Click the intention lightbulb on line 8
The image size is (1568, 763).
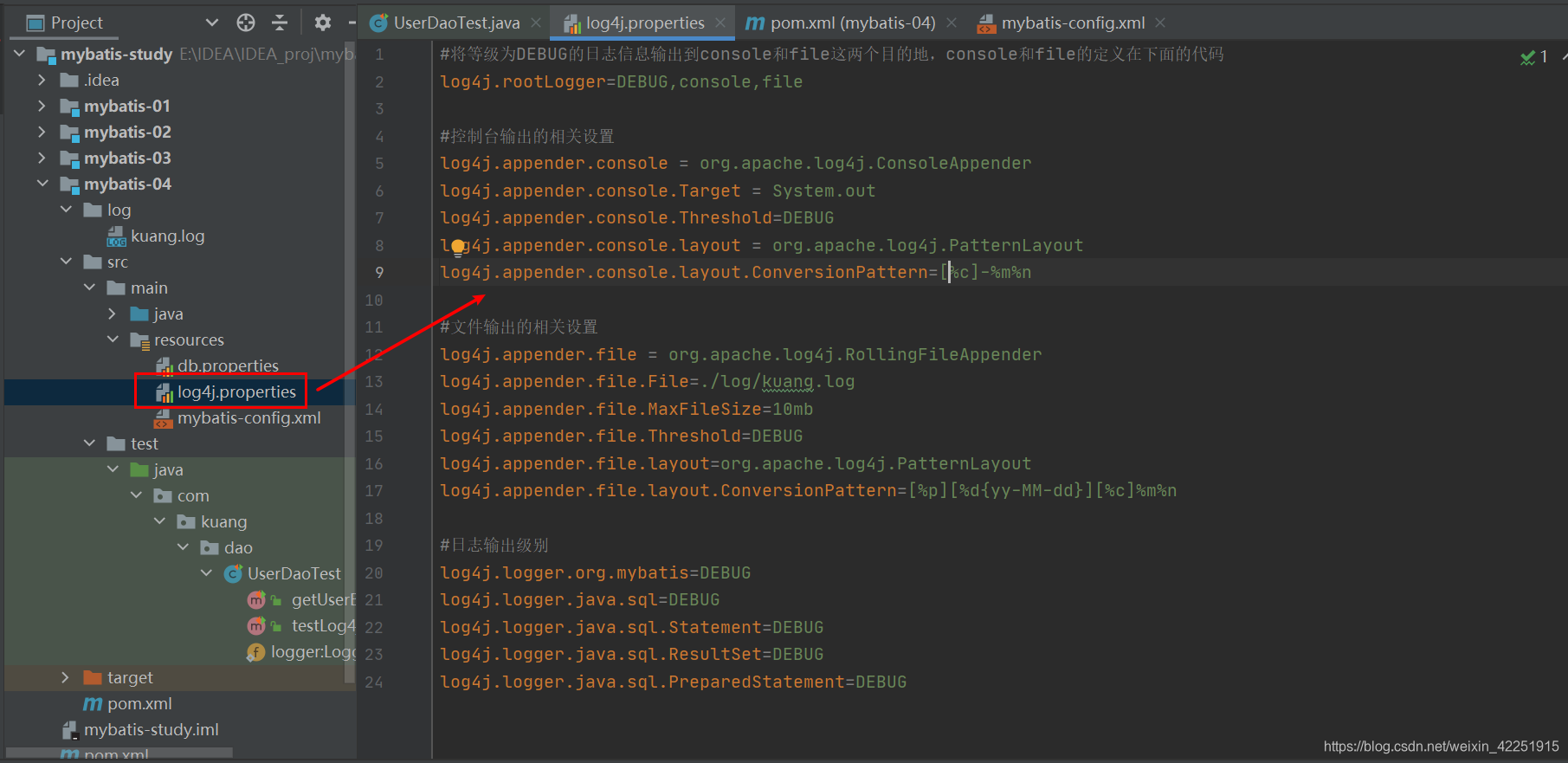click(x=457, y=248)
